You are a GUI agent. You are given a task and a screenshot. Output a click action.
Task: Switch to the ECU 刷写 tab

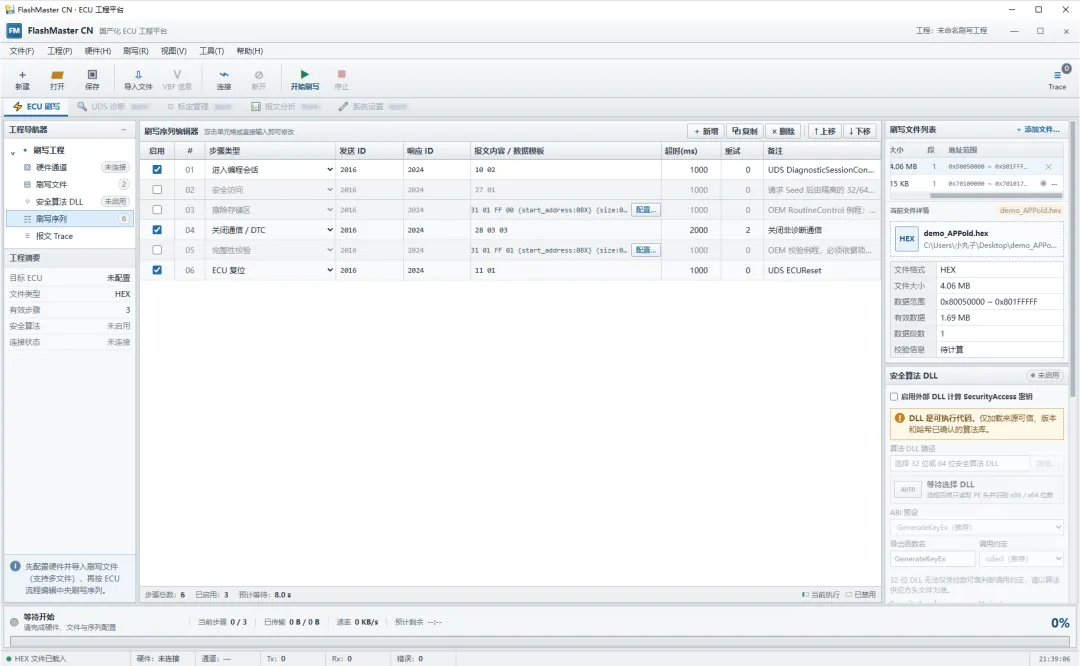tap(37, 107)
